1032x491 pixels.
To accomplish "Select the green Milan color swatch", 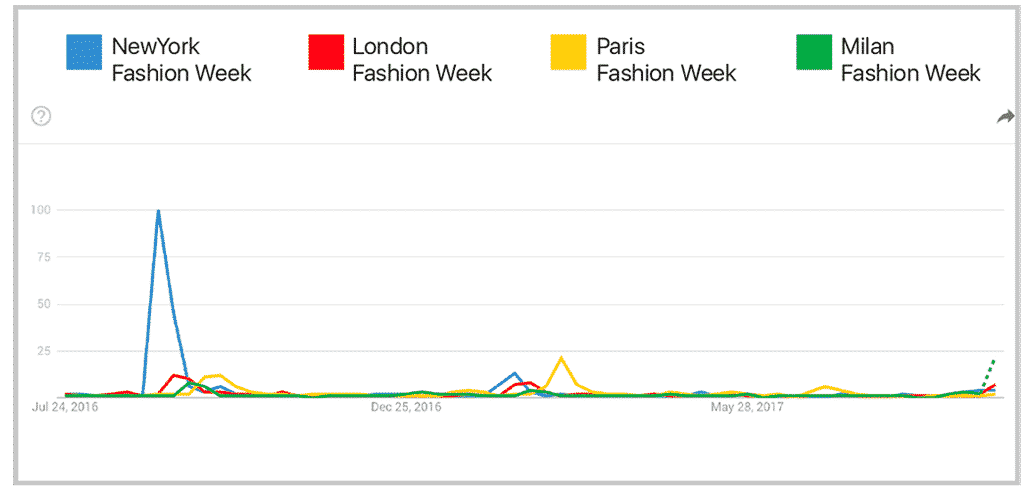I will [x=812, y=53].
